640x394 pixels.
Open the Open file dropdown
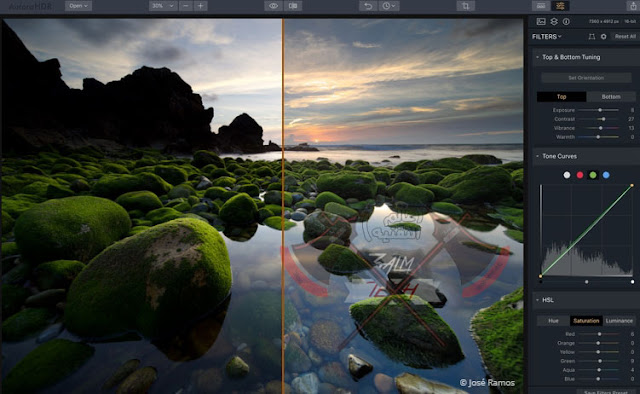pyautogui.click(x=78, y=6)
